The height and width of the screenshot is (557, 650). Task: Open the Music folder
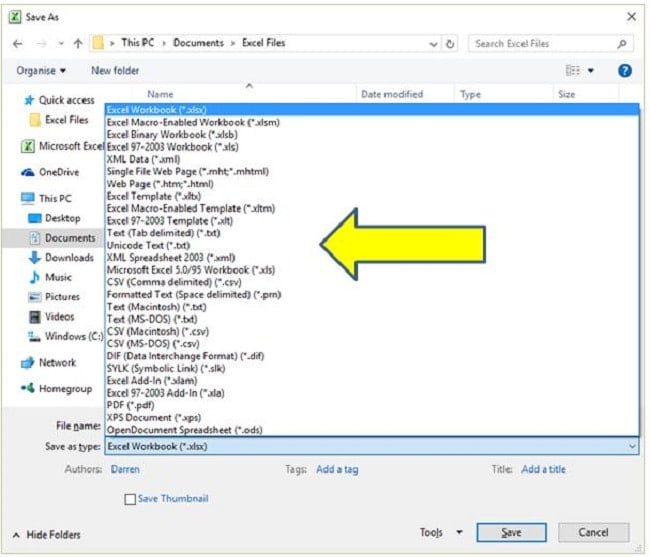50,277
